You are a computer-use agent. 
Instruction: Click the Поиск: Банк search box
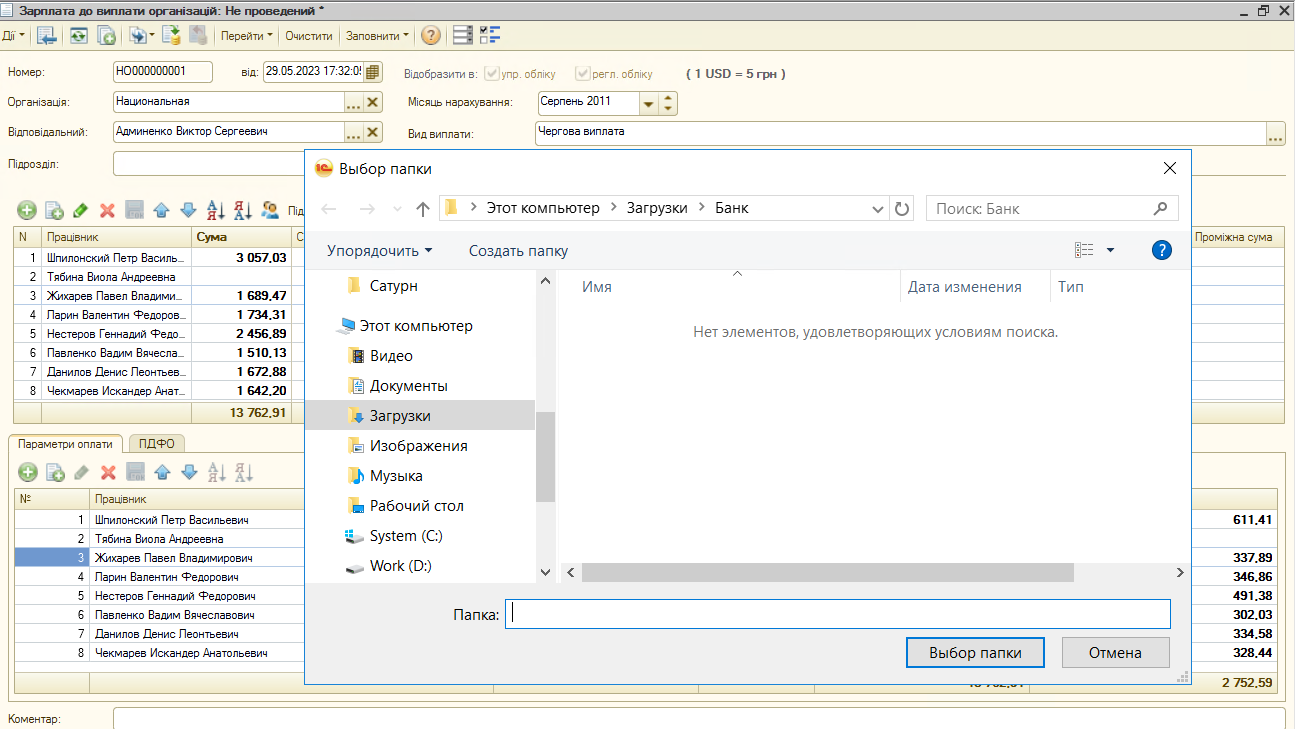coord(1052,208)
